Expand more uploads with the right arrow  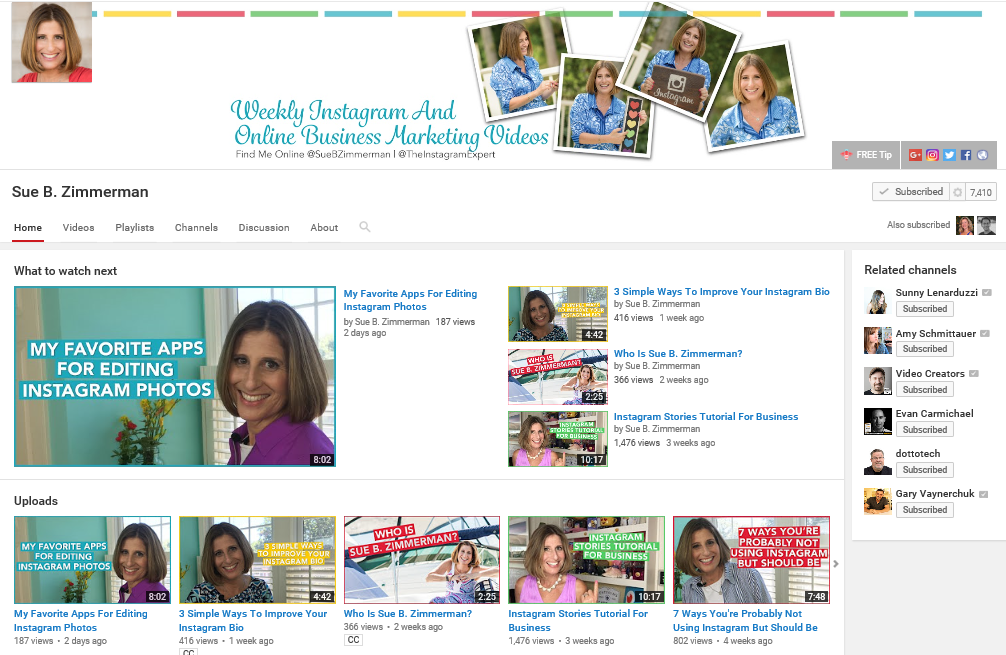click(x=836, y=564)
